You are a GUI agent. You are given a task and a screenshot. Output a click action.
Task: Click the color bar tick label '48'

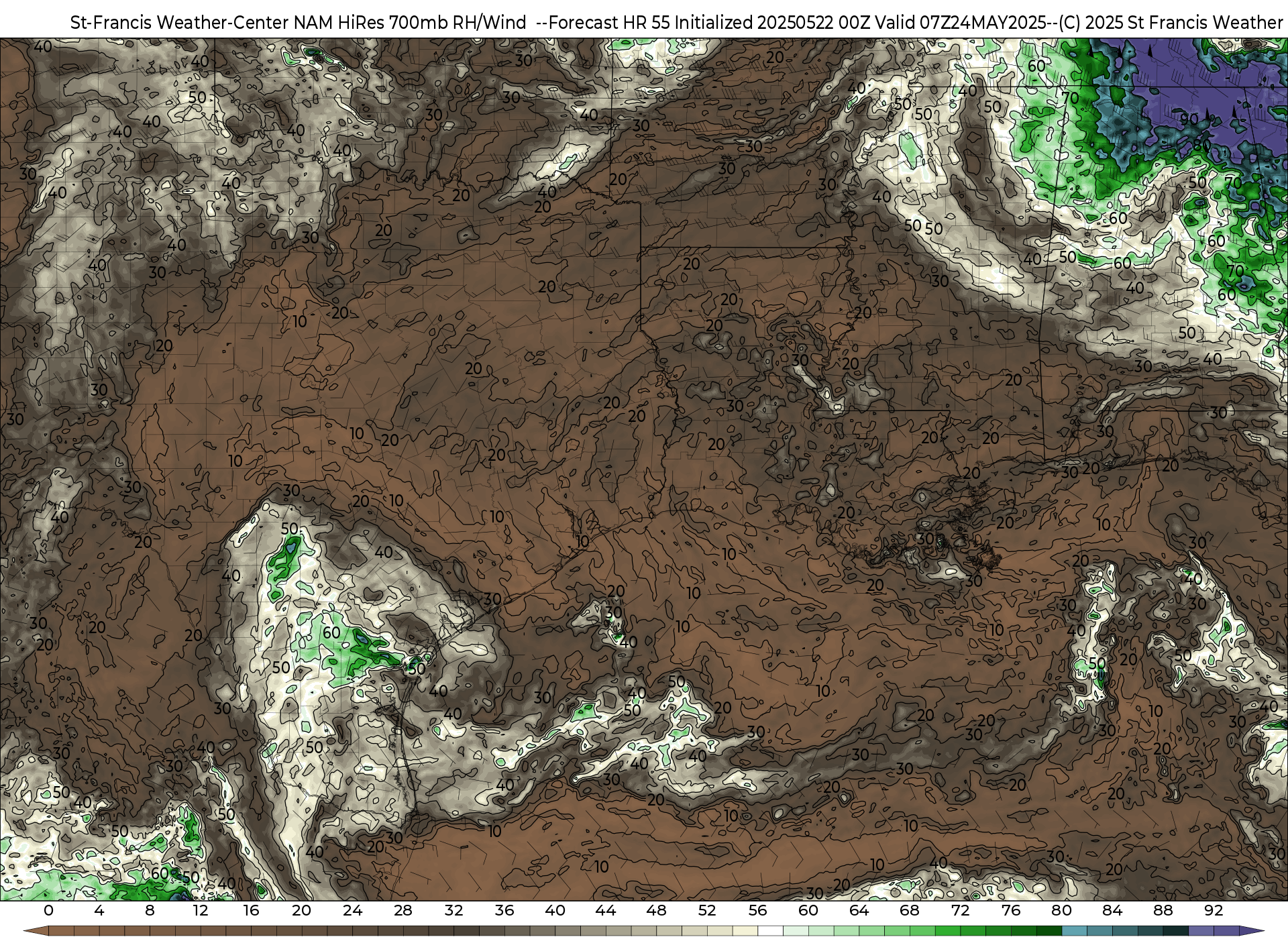point(657,910)
